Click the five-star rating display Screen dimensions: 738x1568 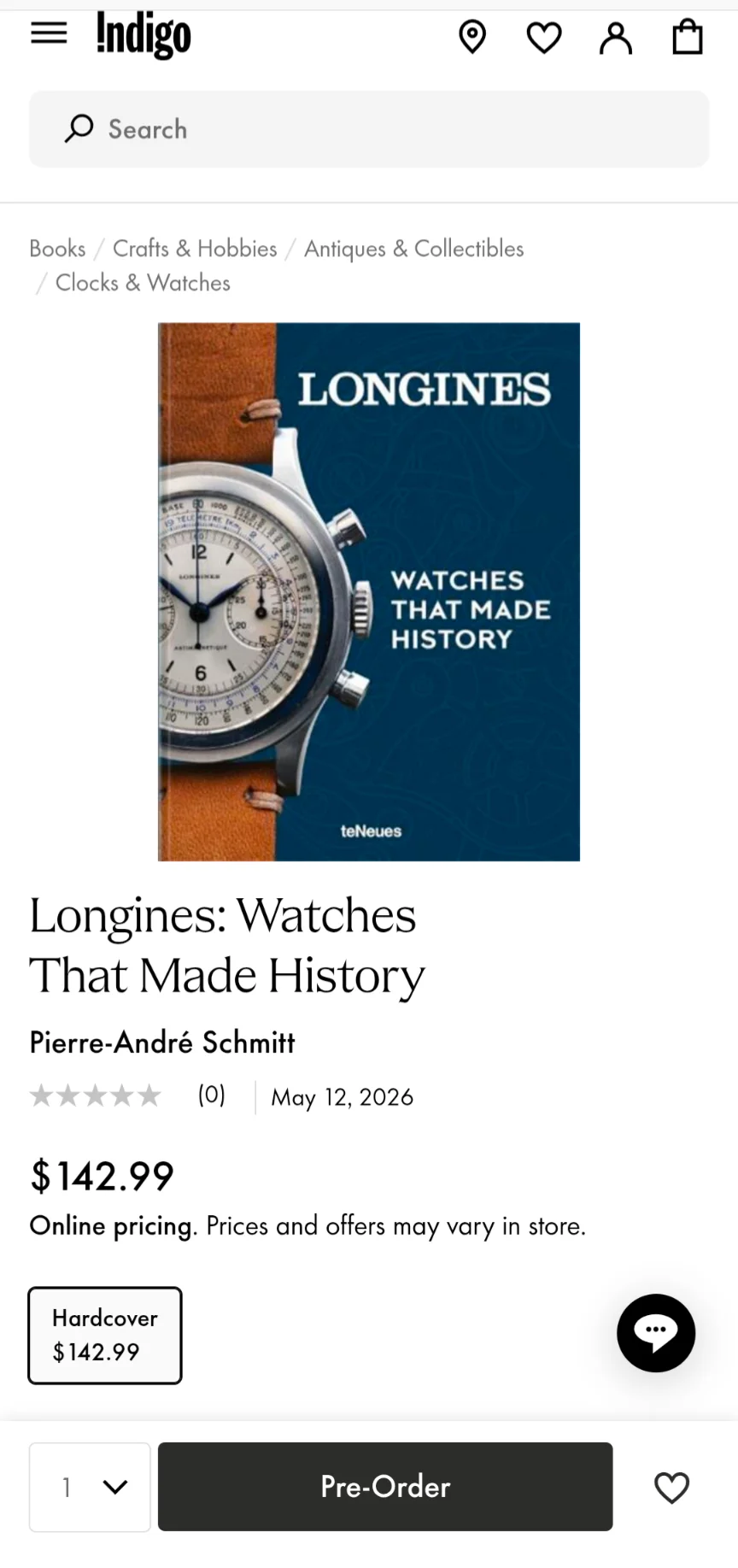(x=95, y=1095)
